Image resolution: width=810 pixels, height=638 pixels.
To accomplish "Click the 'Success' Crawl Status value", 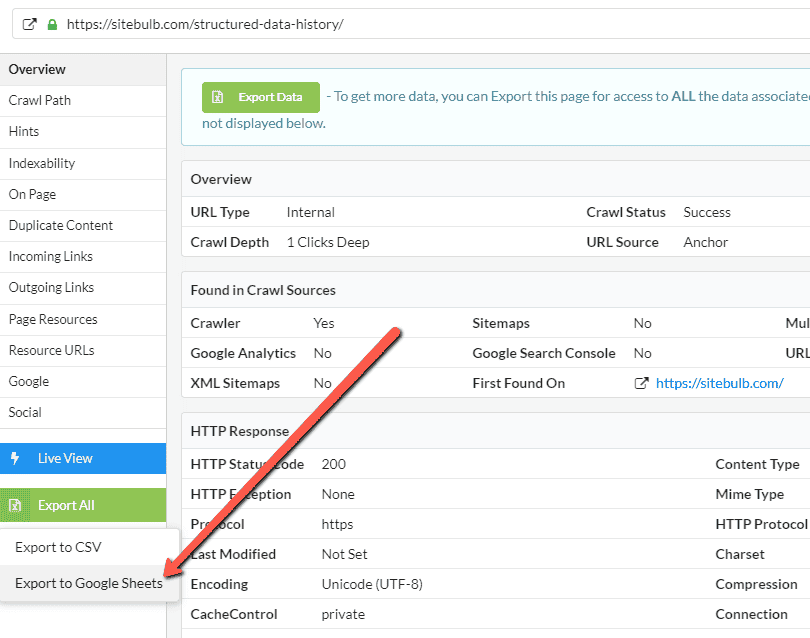I will click(707, 212).
